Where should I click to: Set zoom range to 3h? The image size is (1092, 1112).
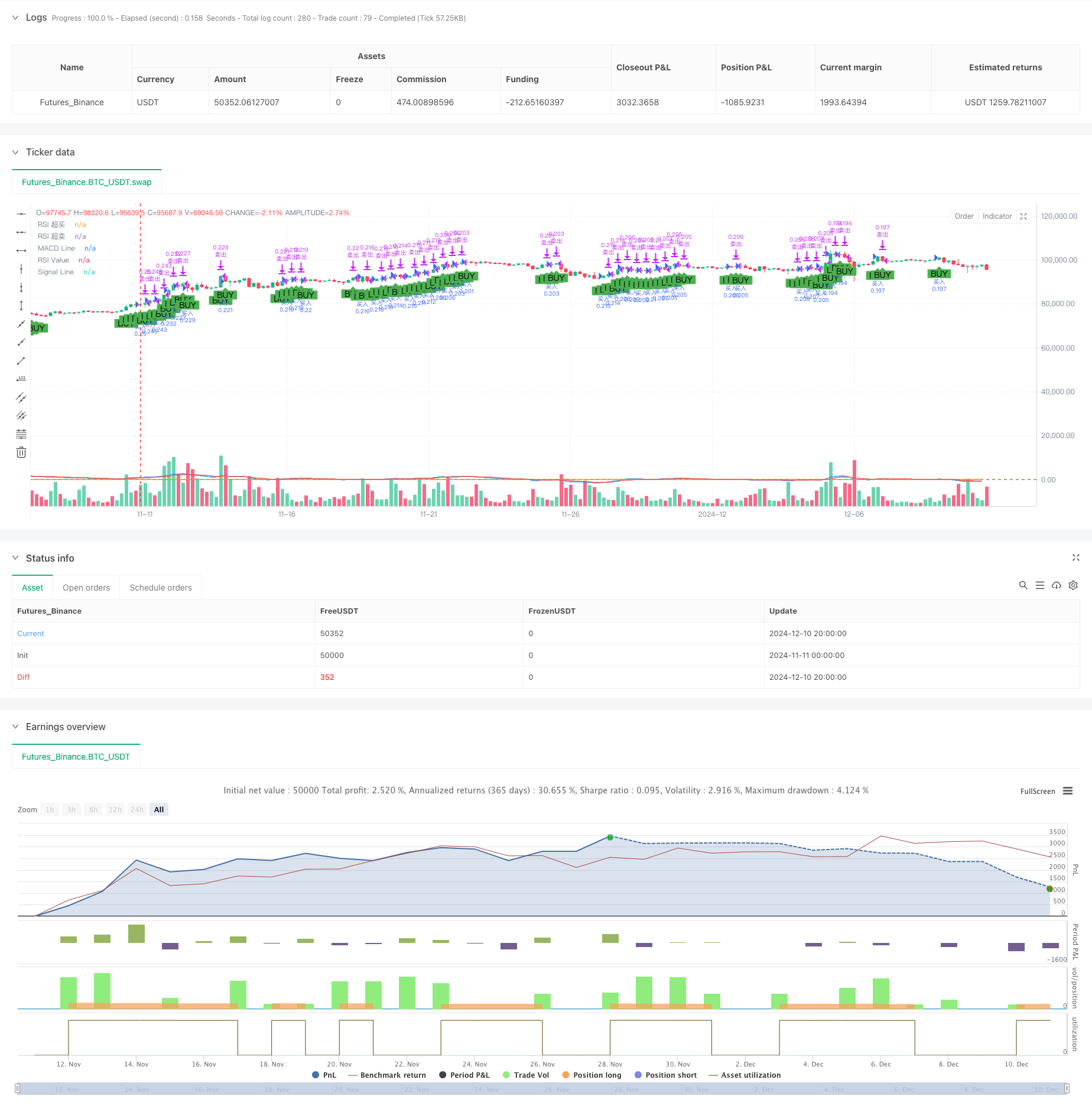click(71, 810)
